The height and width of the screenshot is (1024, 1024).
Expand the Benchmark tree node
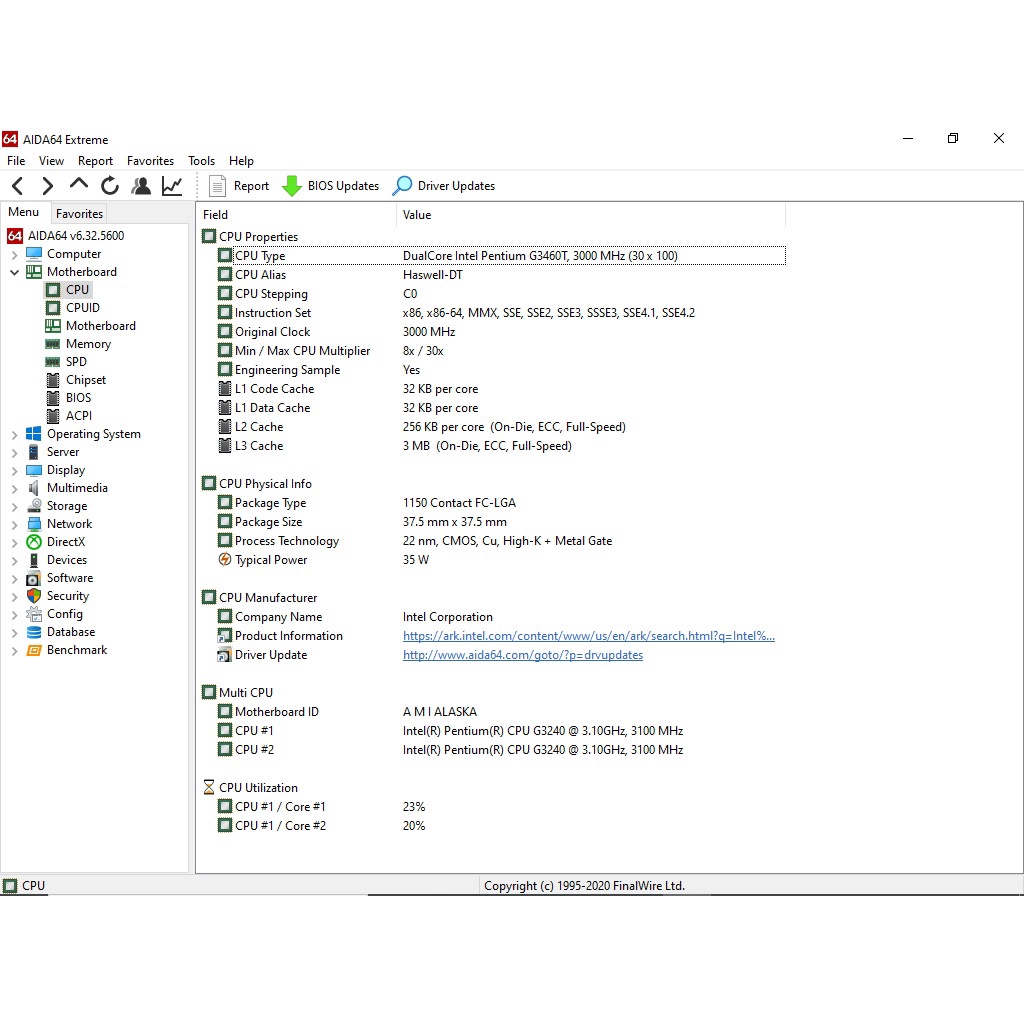pyautogui.click(x=14, y=650)
